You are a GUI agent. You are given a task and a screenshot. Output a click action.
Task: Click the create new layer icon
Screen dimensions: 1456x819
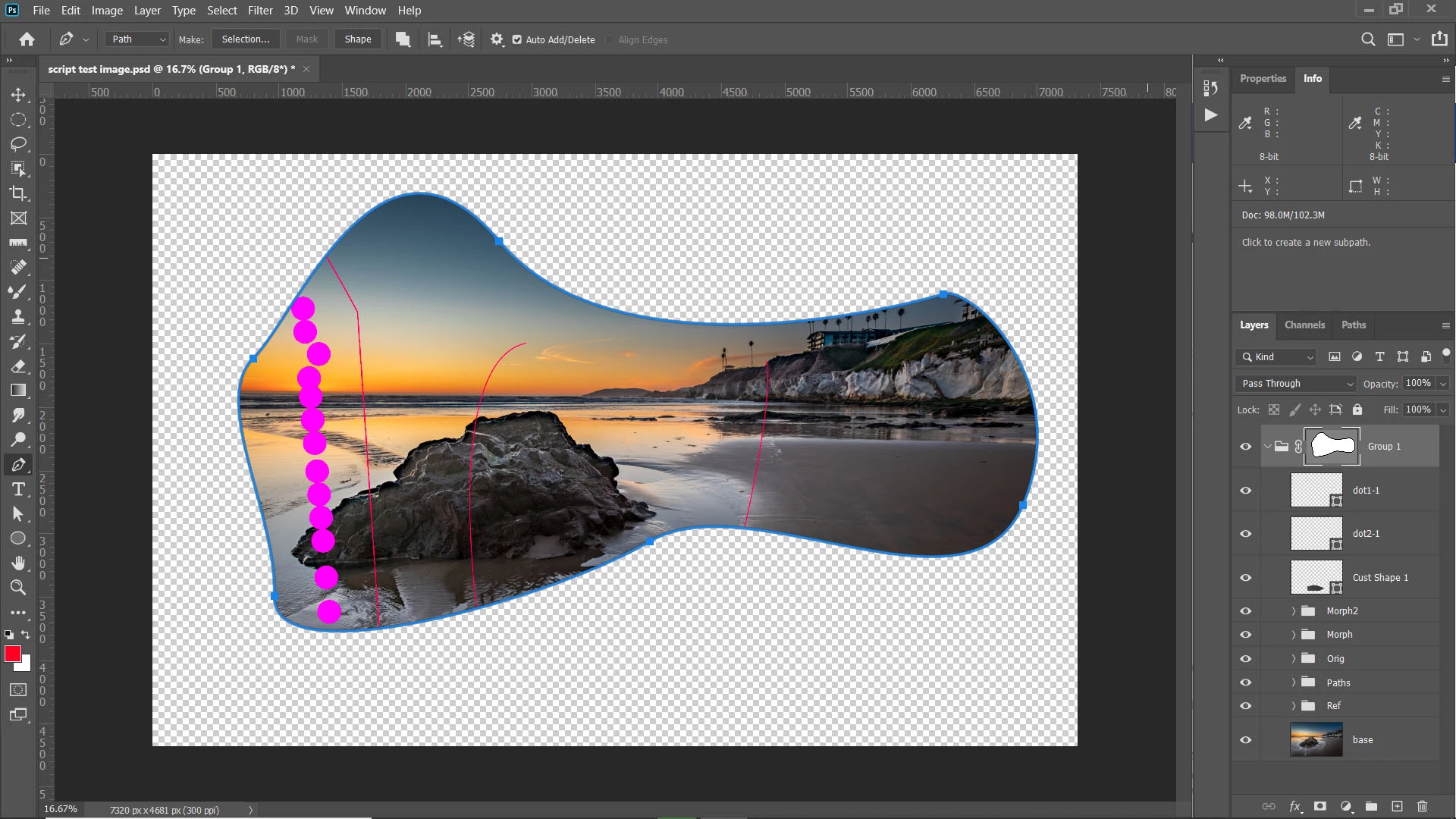[x=1397, y=806]
